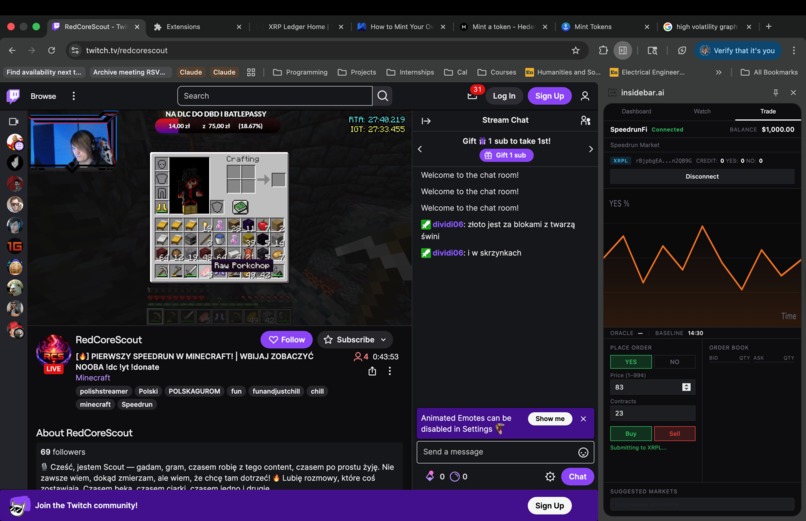Switch to the Extensions browser tab
The image size is (806, 521).
197,27
